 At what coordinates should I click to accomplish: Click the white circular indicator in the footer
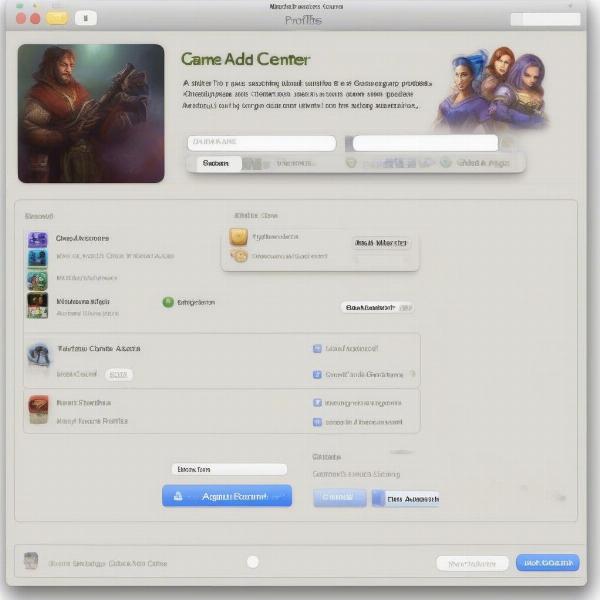tap(253, 562)
